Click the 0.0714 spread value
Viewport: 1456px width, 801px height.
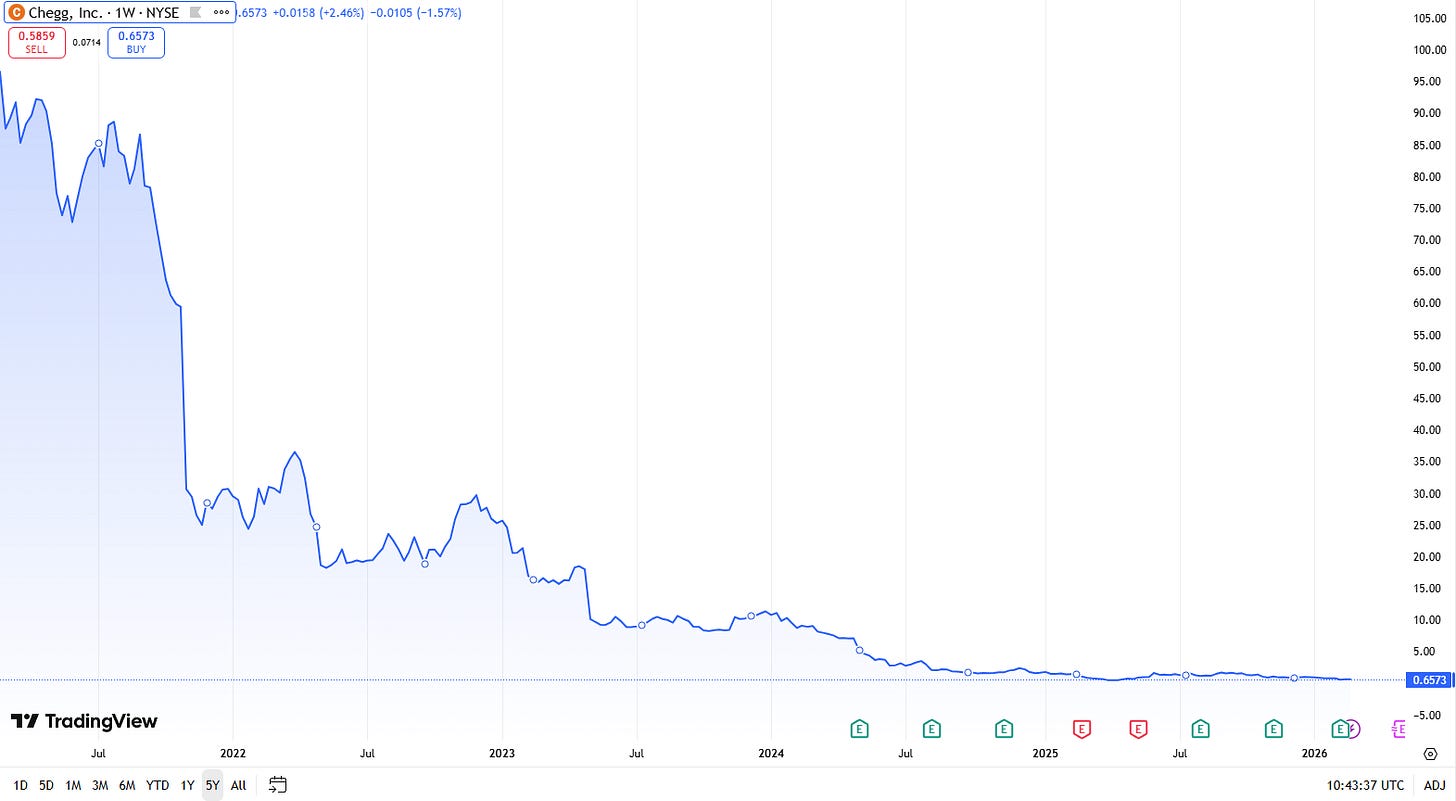tap(87, 42)
